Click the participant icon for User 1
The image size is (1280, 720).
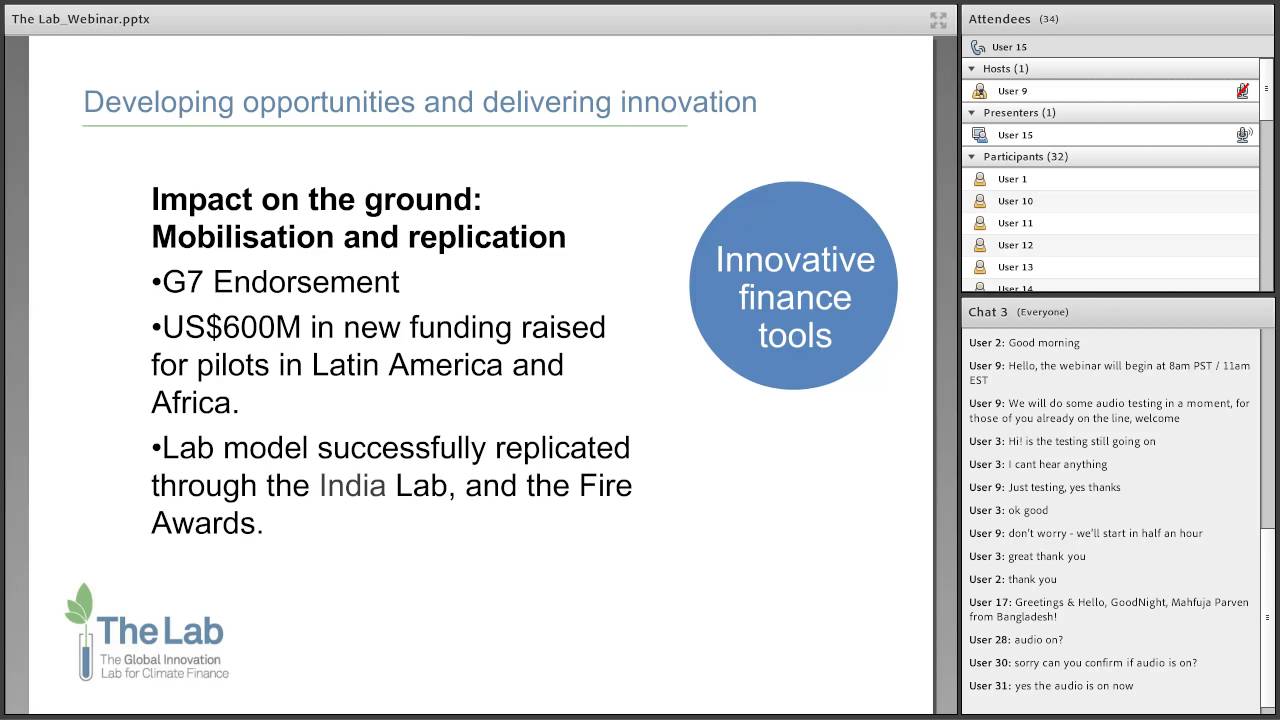(x=980, y=179)
